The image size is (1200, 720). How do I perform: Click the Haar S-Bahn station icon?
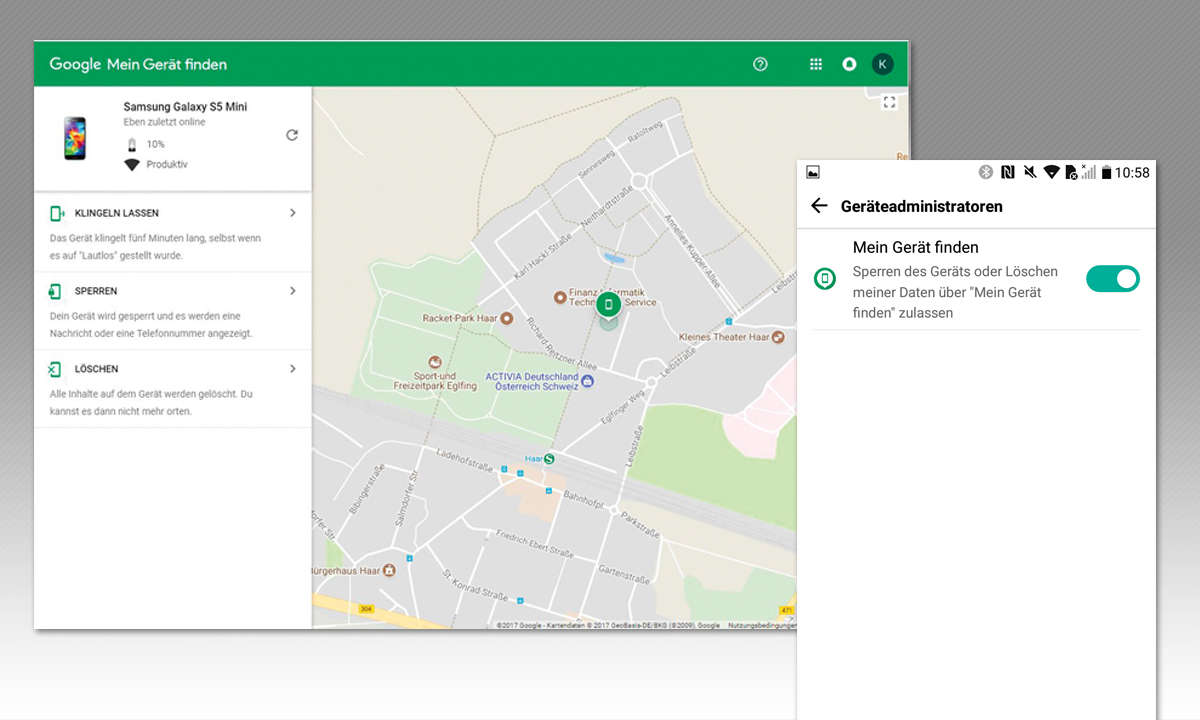pos(548,458)
